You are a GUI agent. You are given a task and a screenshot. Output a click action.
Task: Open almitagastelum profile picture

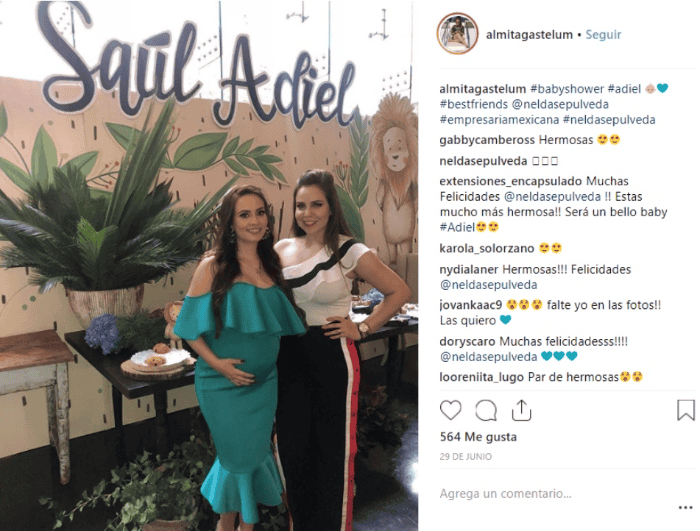458,33
